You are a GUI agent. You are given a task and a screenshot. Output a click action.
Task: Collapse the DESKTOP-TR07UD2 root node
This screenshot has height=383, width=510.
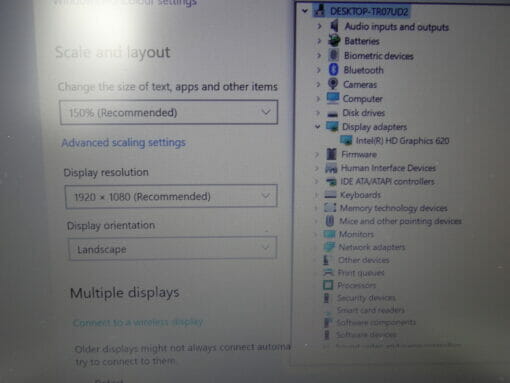[305, 11]
